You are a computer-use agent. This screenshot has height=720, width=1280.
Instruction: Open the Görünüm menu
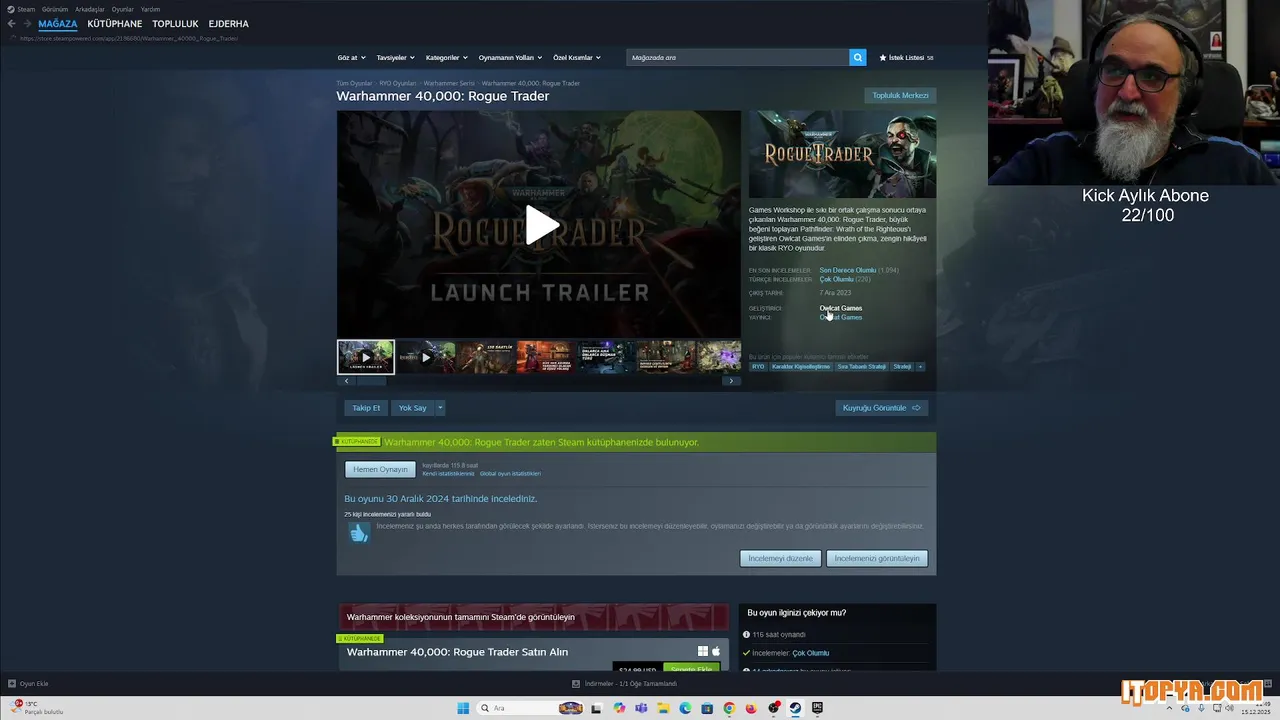tap(55, 9)
